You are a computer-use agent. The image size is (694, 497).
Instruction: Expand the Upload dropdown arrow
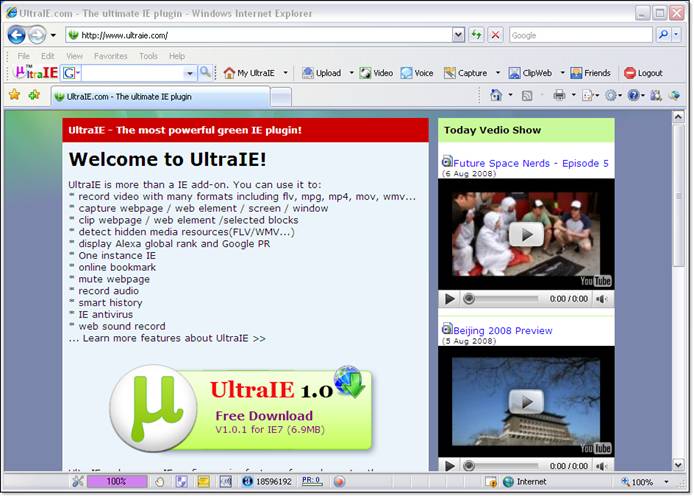(351, 73)
